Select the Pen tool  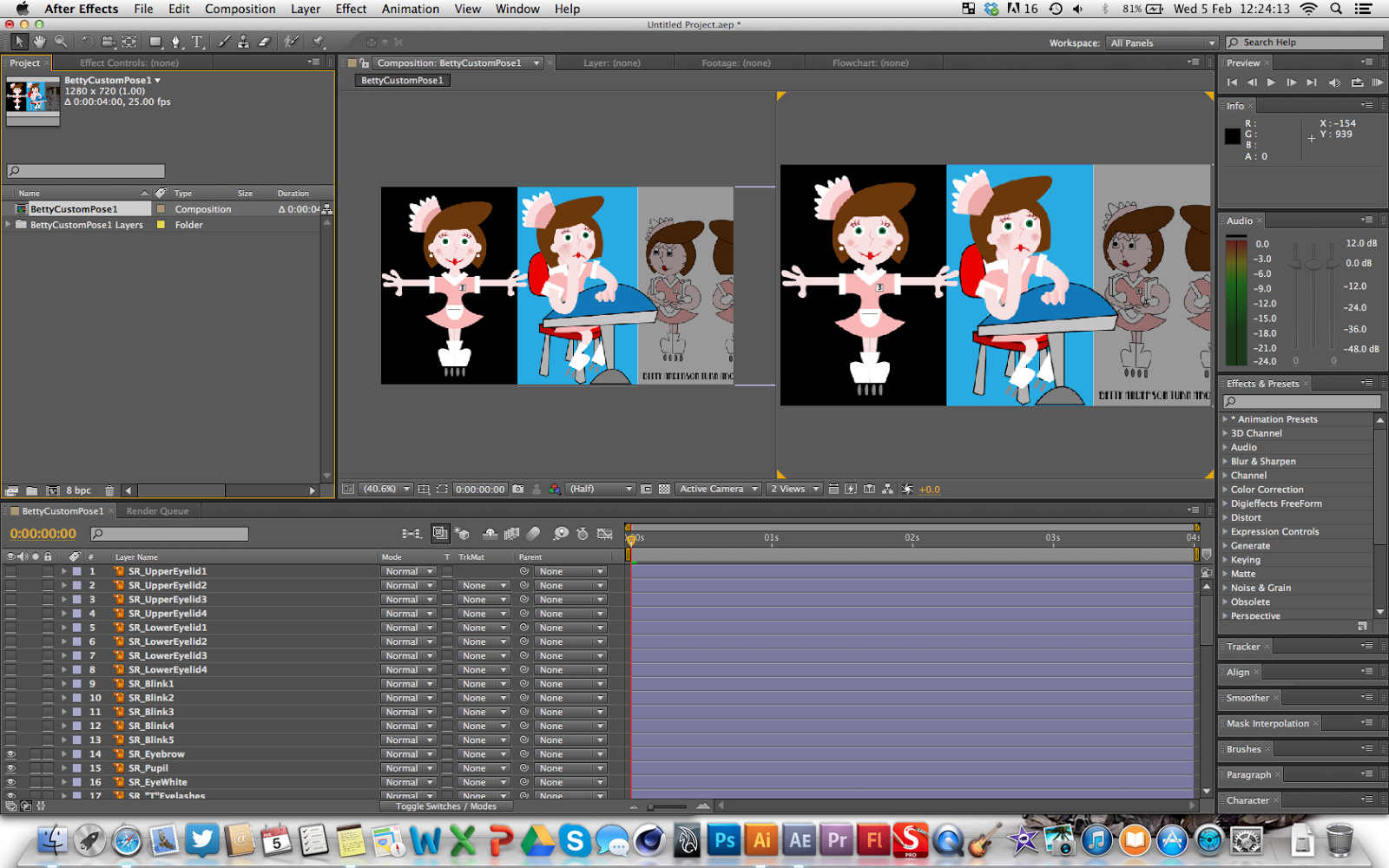[x=176, y=42]
